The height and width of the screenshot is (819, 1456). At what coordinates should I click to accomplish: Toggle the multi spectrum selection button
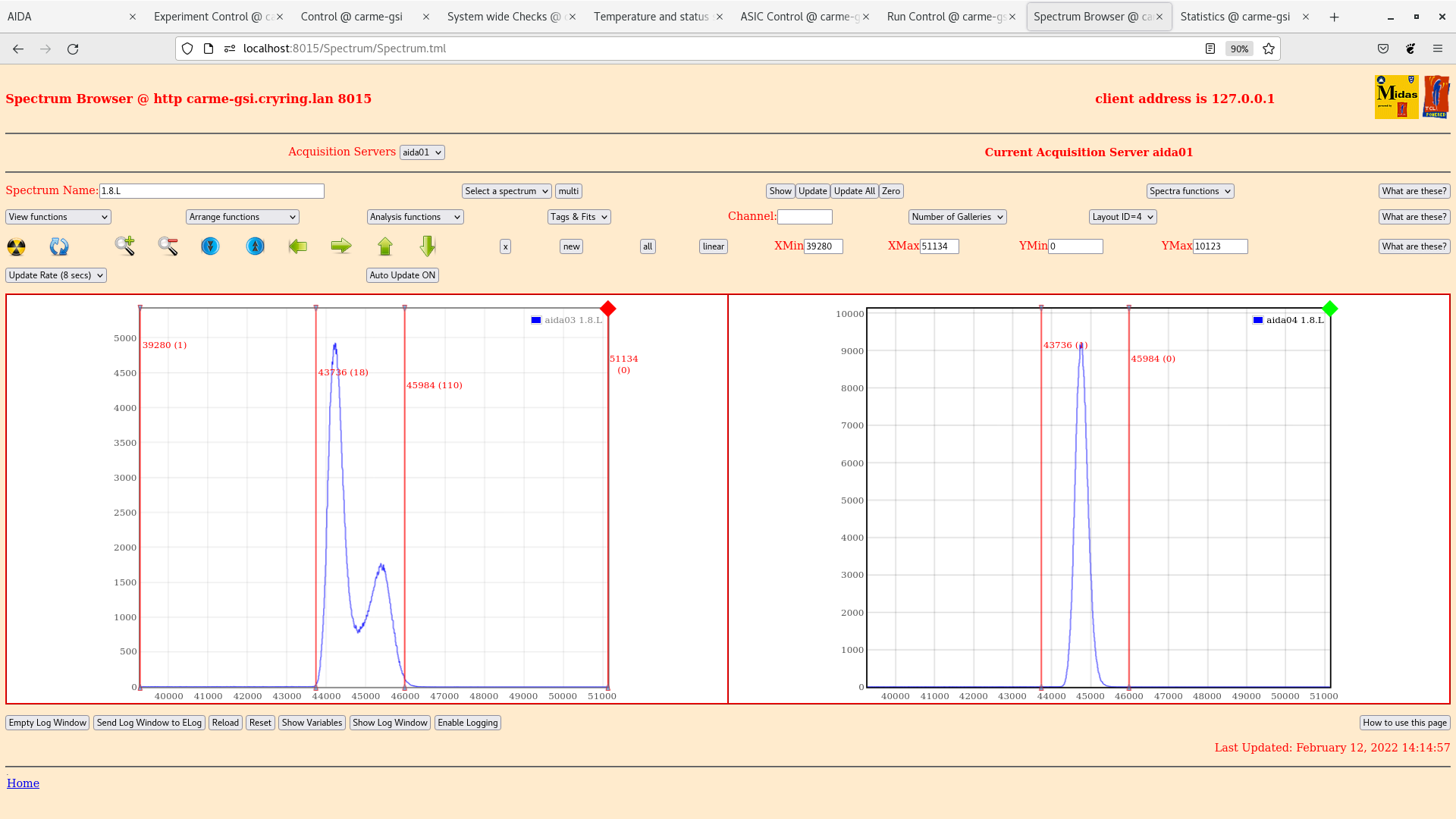(x=568, y=190)
